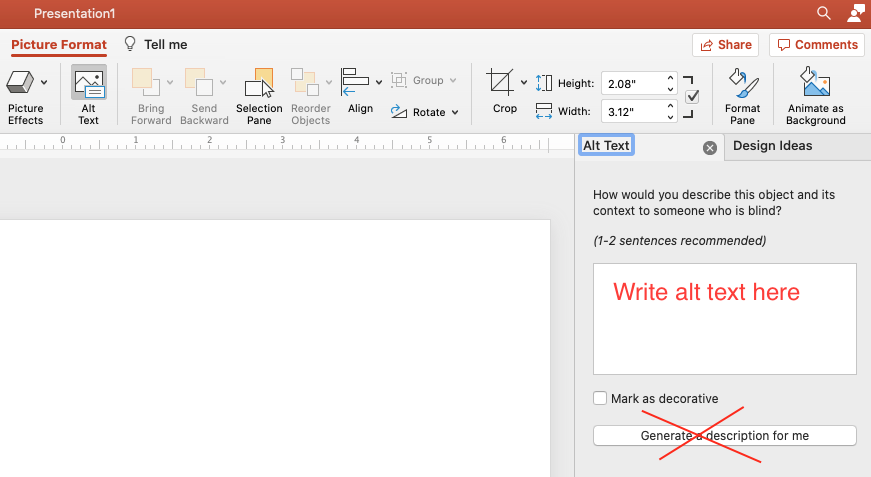
Task: Open the Selection Pane
Action: click(x=259, y=96)
